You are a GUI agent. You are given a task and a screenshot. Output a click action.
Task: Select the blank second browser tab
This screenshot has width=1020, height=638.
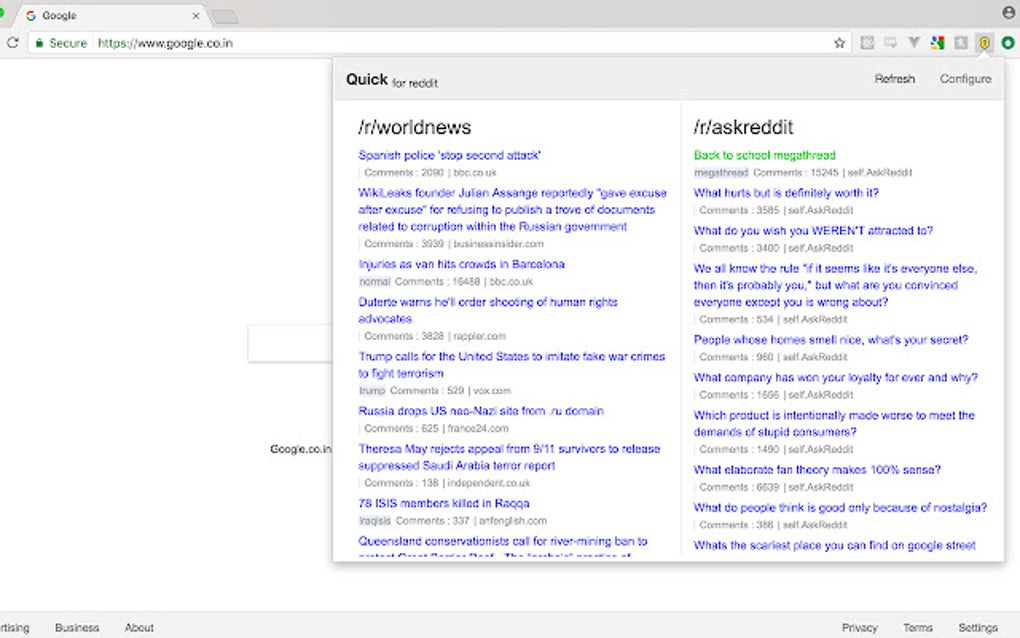[x=227, y=16]
